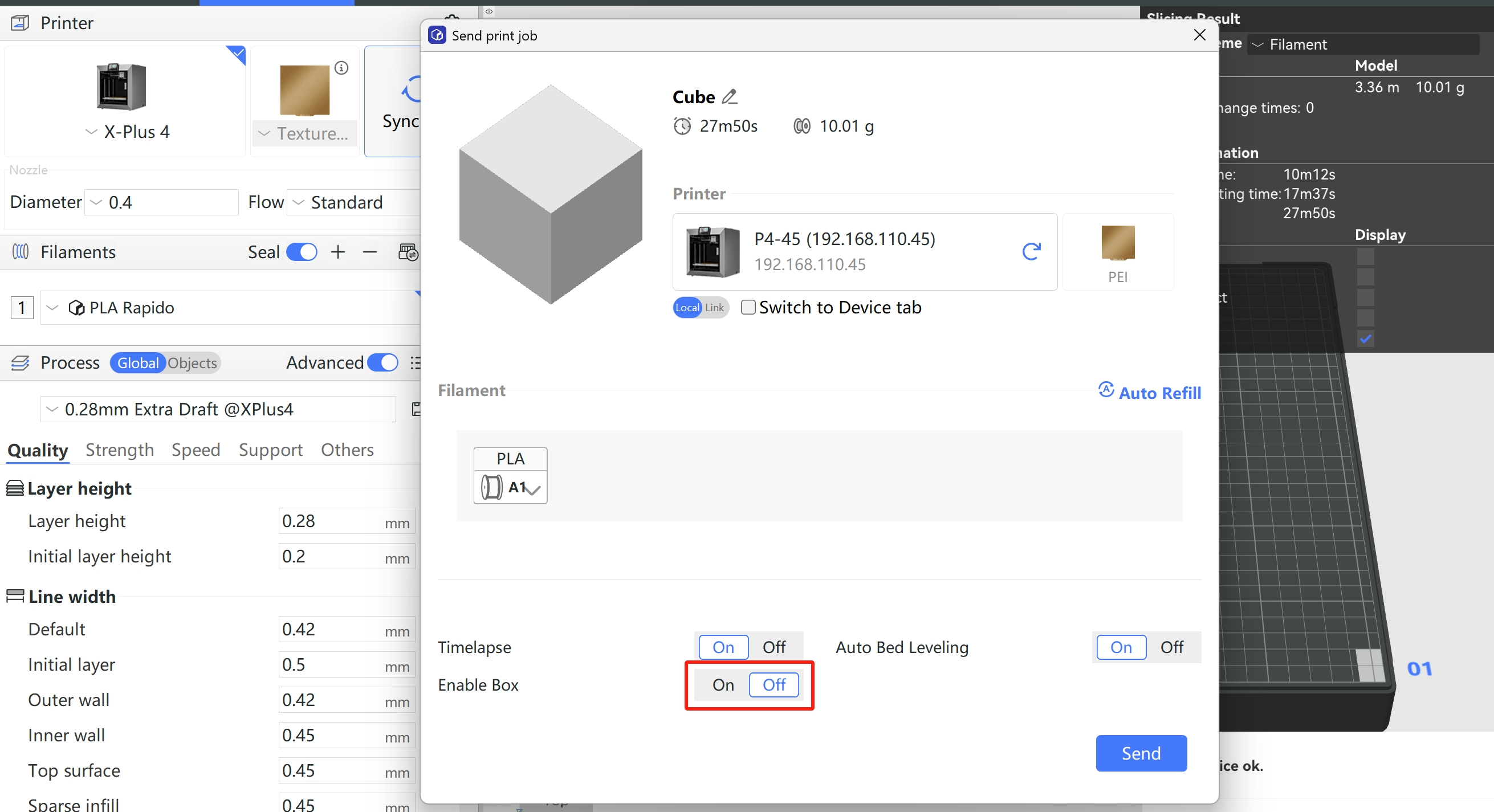1494x812 pixels.
Task: Switch to the Strength tab
Action: tap(120, 450)
